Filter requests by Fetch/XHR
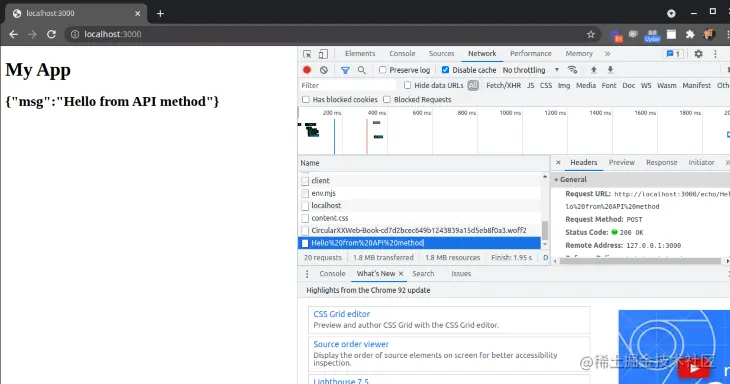The width and height of the screenshot is (730, 384). click(503, 85)
